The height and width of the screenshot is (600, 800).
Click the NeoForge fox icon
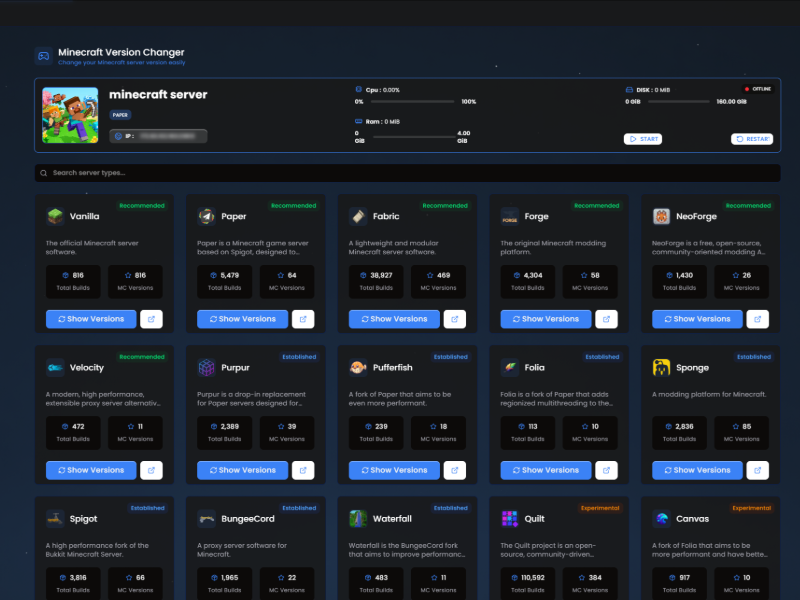pyautogui.click(x=661, y=216)
